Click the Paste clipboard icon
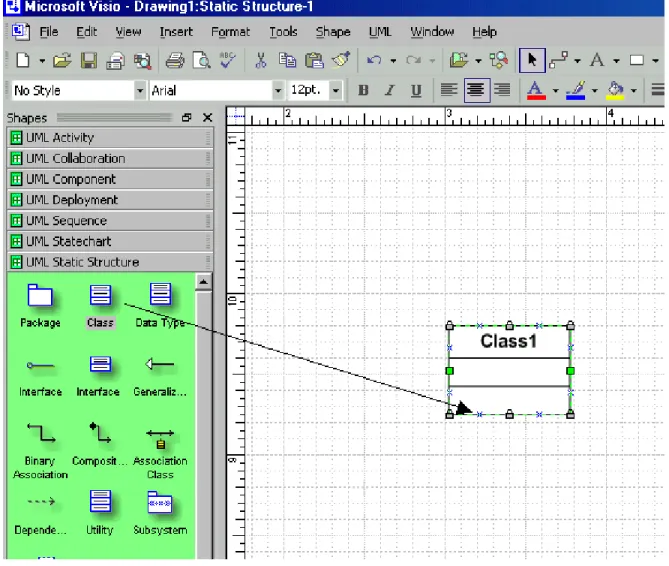The image size is (669, 566). pyautogui.click(x=314, y=60)
